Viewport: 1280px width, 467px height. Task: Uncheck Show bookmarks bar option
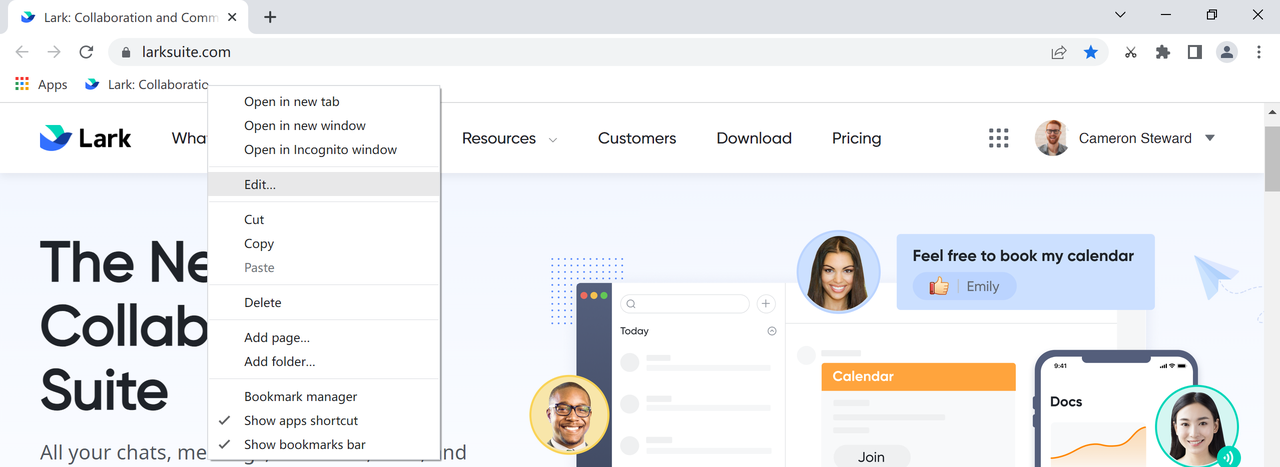304,445
